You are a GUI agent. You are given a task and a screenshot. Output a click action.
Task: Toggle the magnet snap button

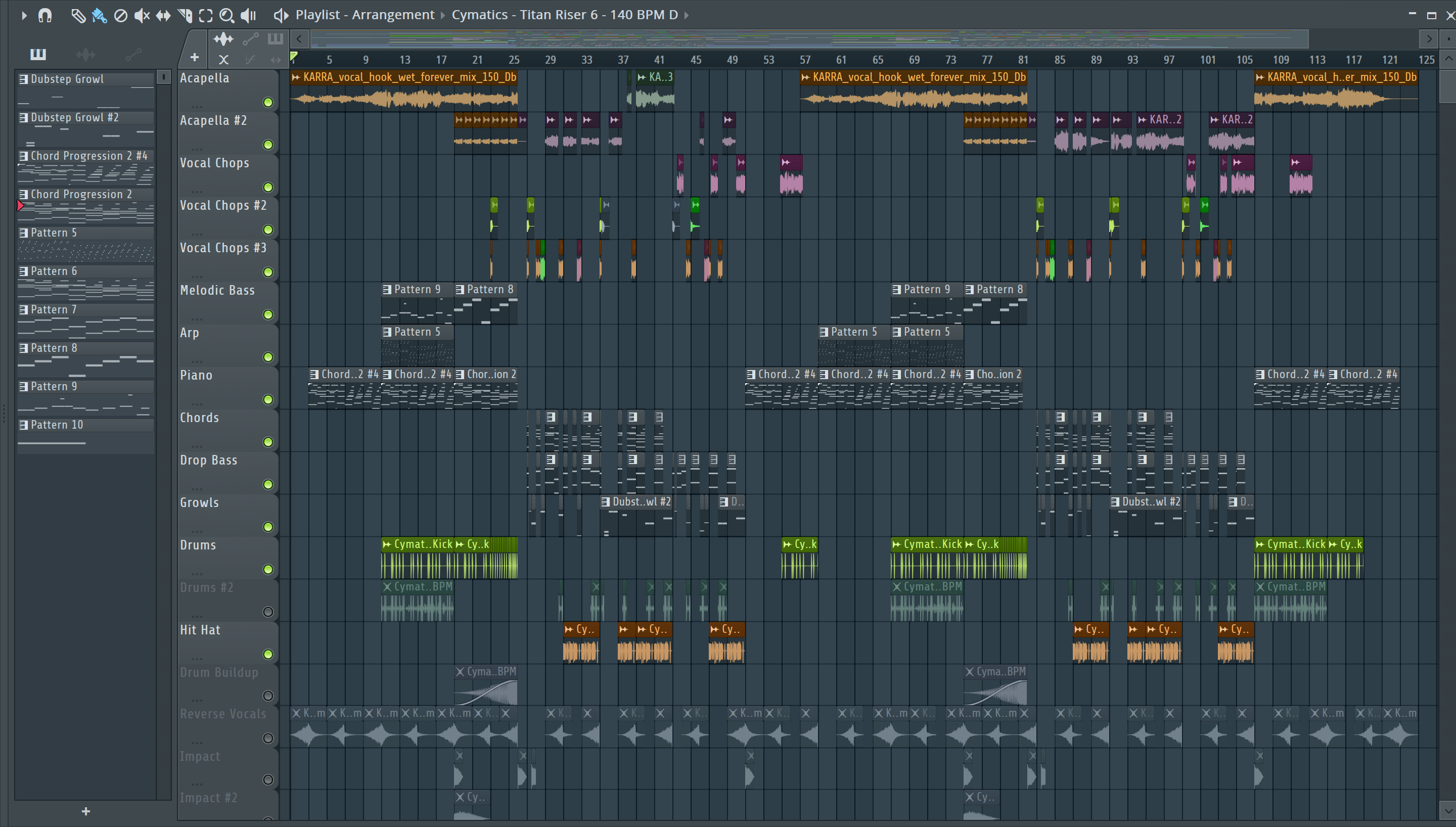pos(45,15)
